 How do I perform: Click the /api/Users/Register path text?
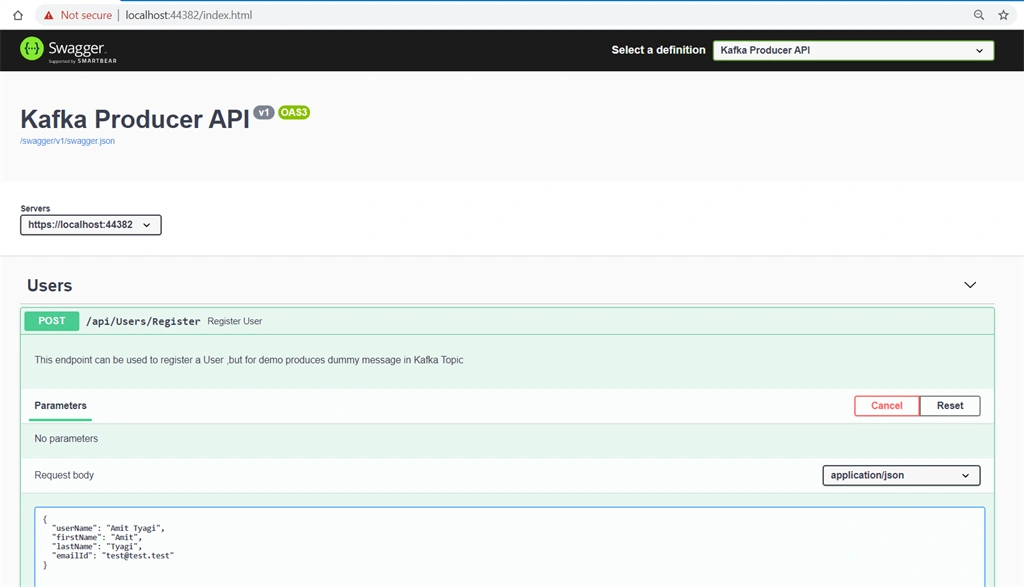coord(143,321)
